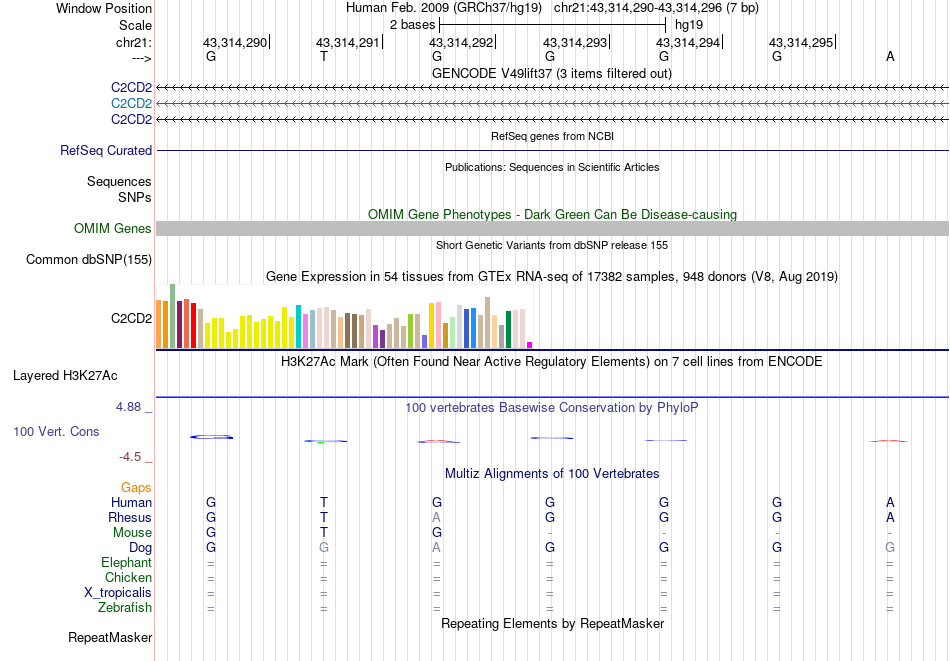Click the -4.5 conservation lower limit value

[130, 457]
